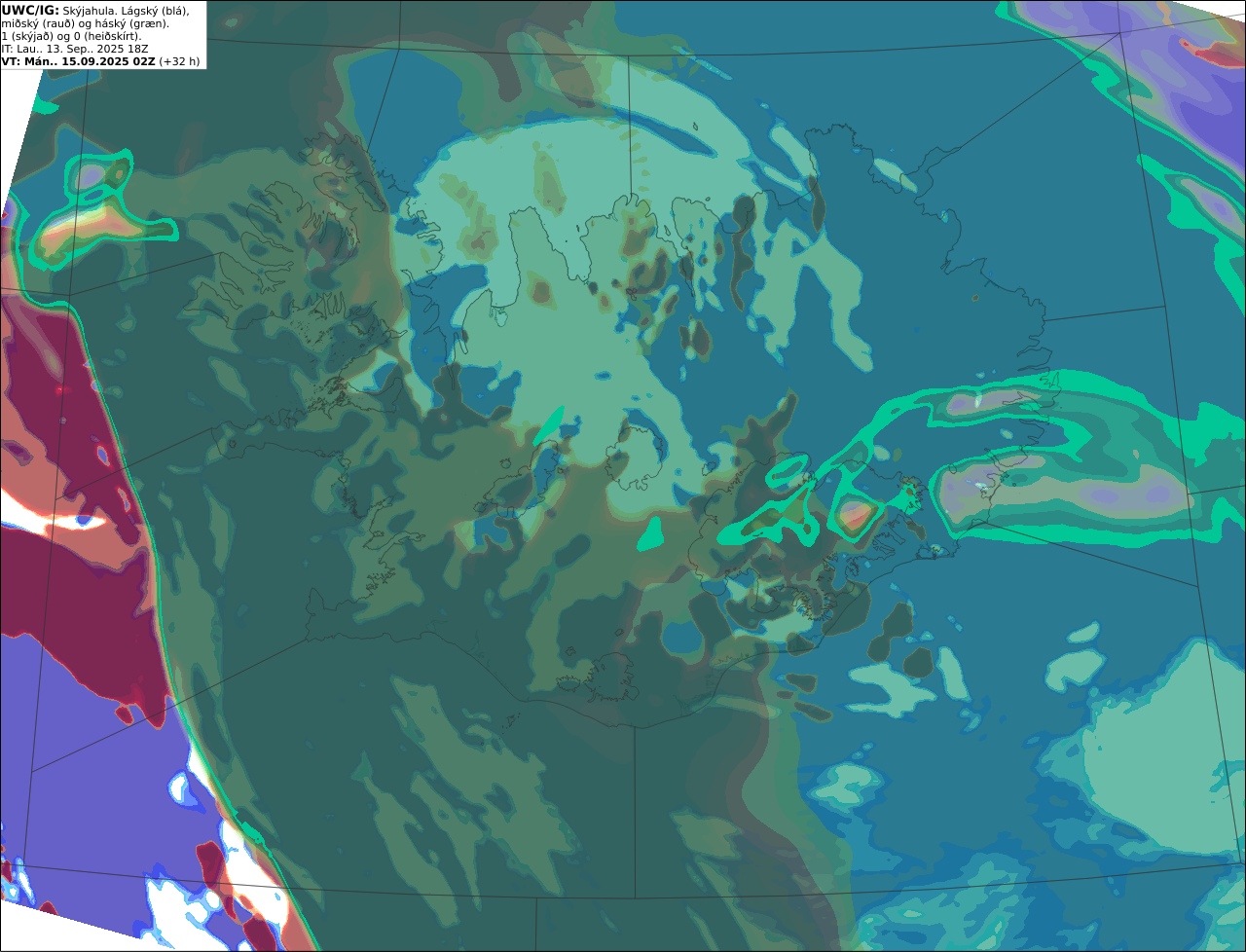Click the bold 'UWC/IG:' heading label
Image resolution: width=1246 pixels, height=952 pixels.
30,10
